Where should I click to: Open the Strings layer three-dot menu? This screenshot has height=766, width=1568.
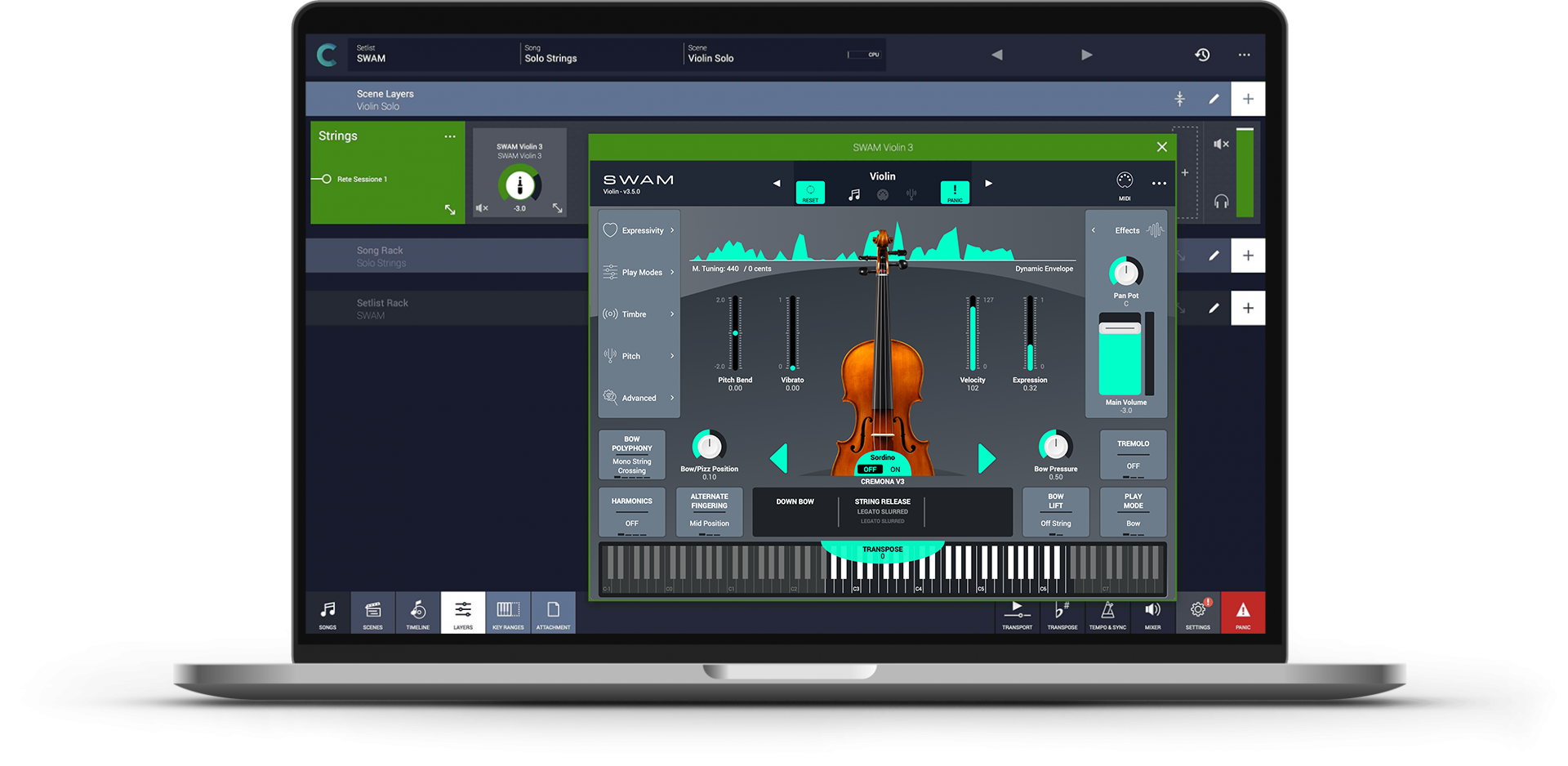click(450, 136)
